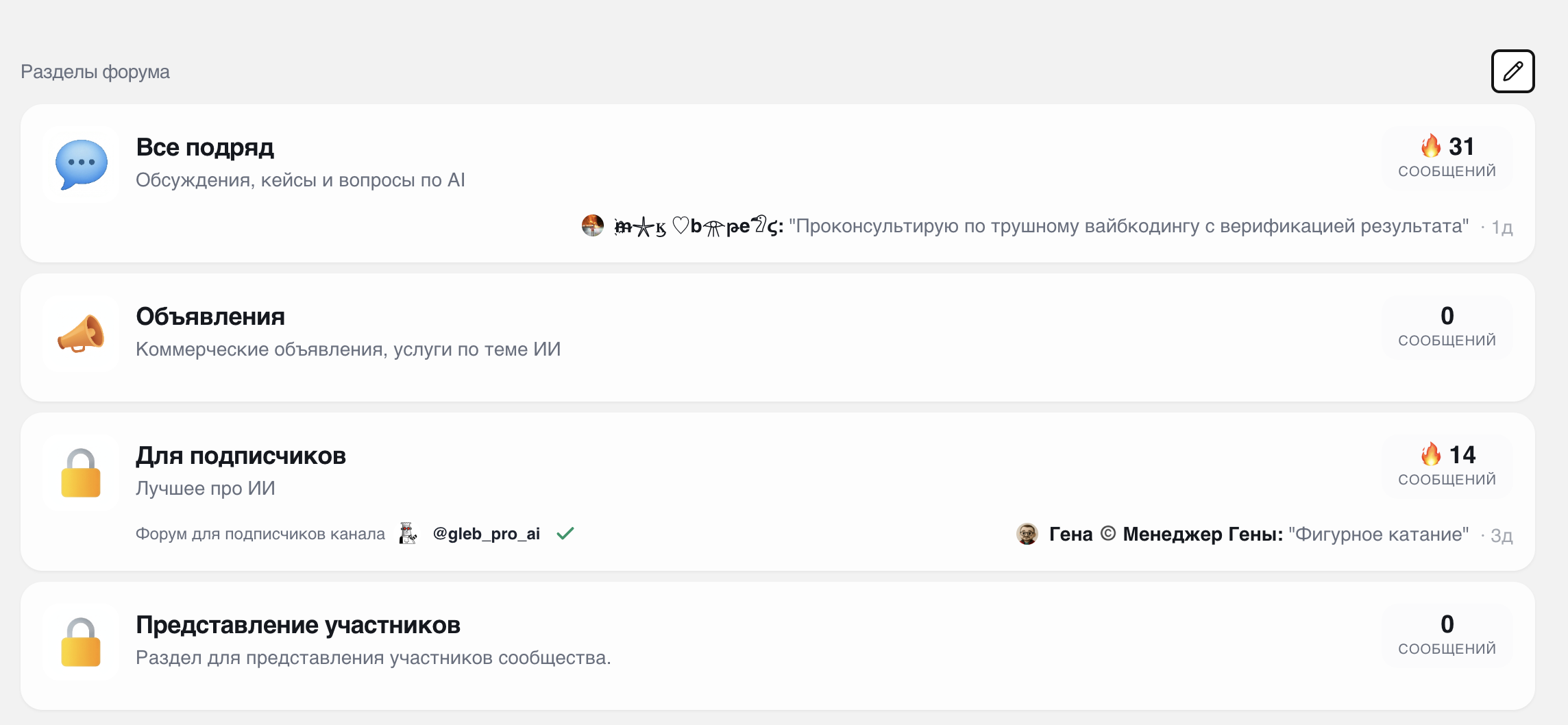The height and width of the screenshot is (725, 1568).
Task: Click the fire emoji next to 31 сообщений
Action: 1430,146
